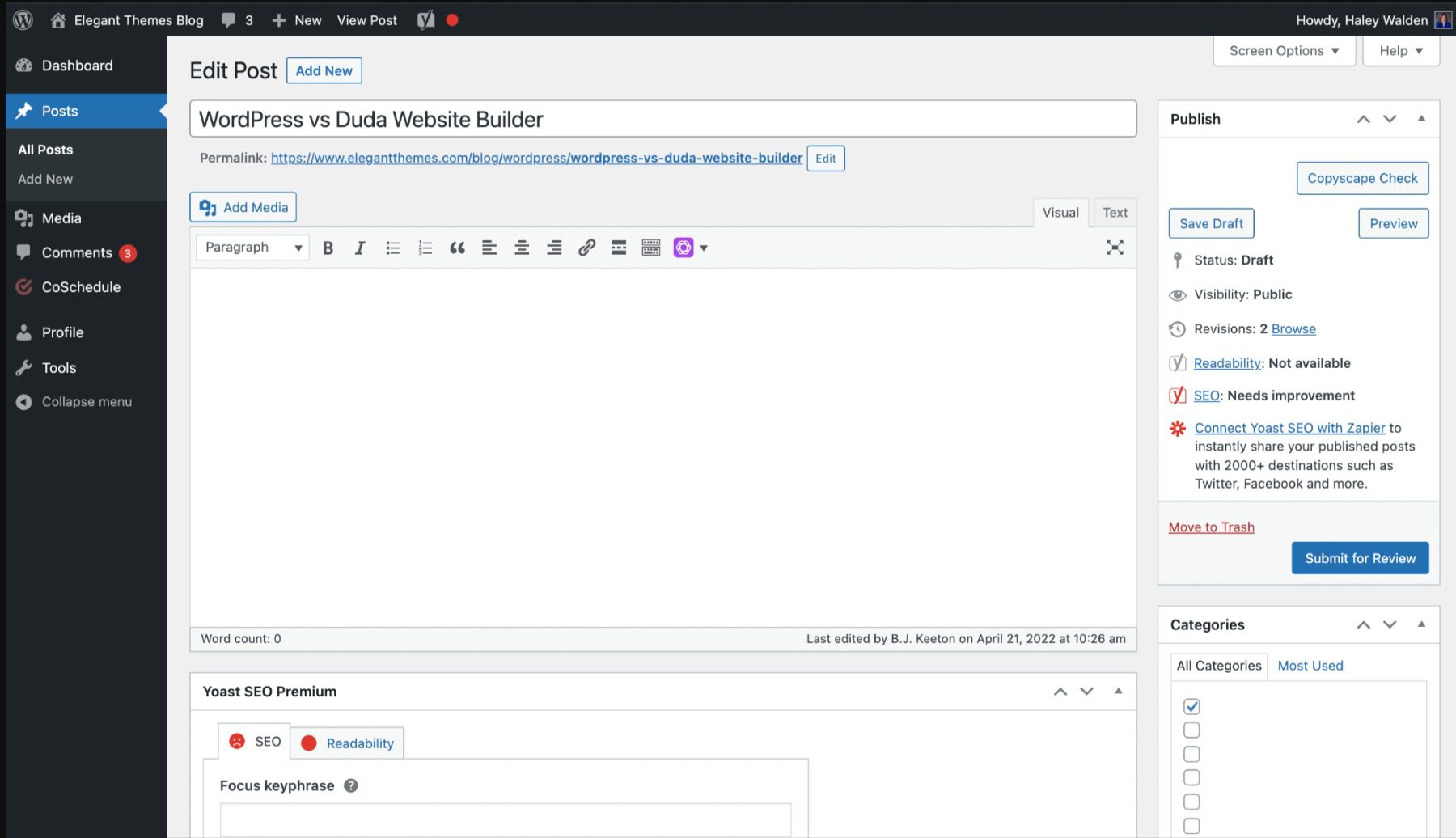Check the second category checkbox

[1191, 730]
